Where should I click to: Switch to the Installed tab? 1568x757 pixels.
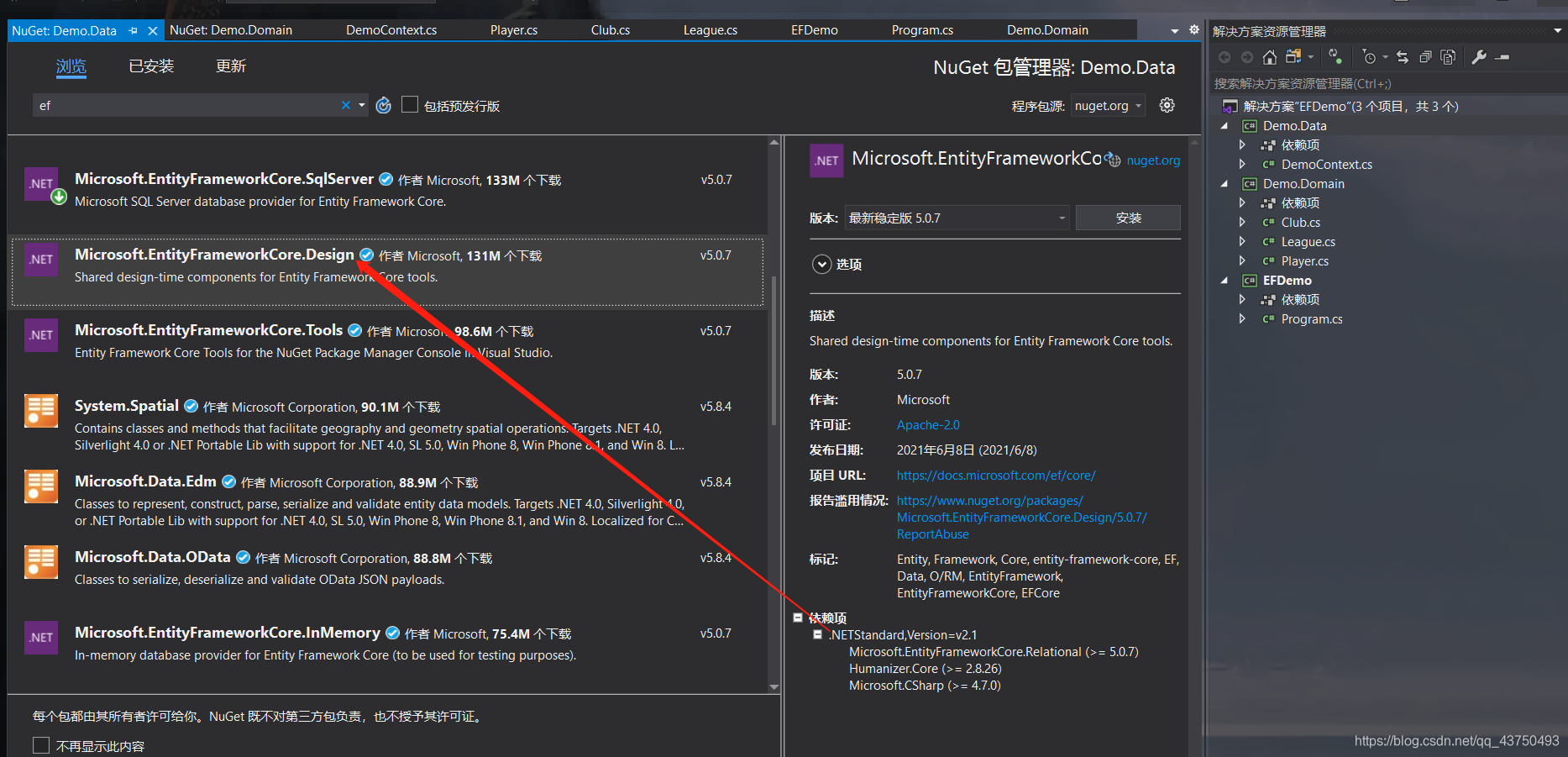pyautogui.click(x=151, y=66)
